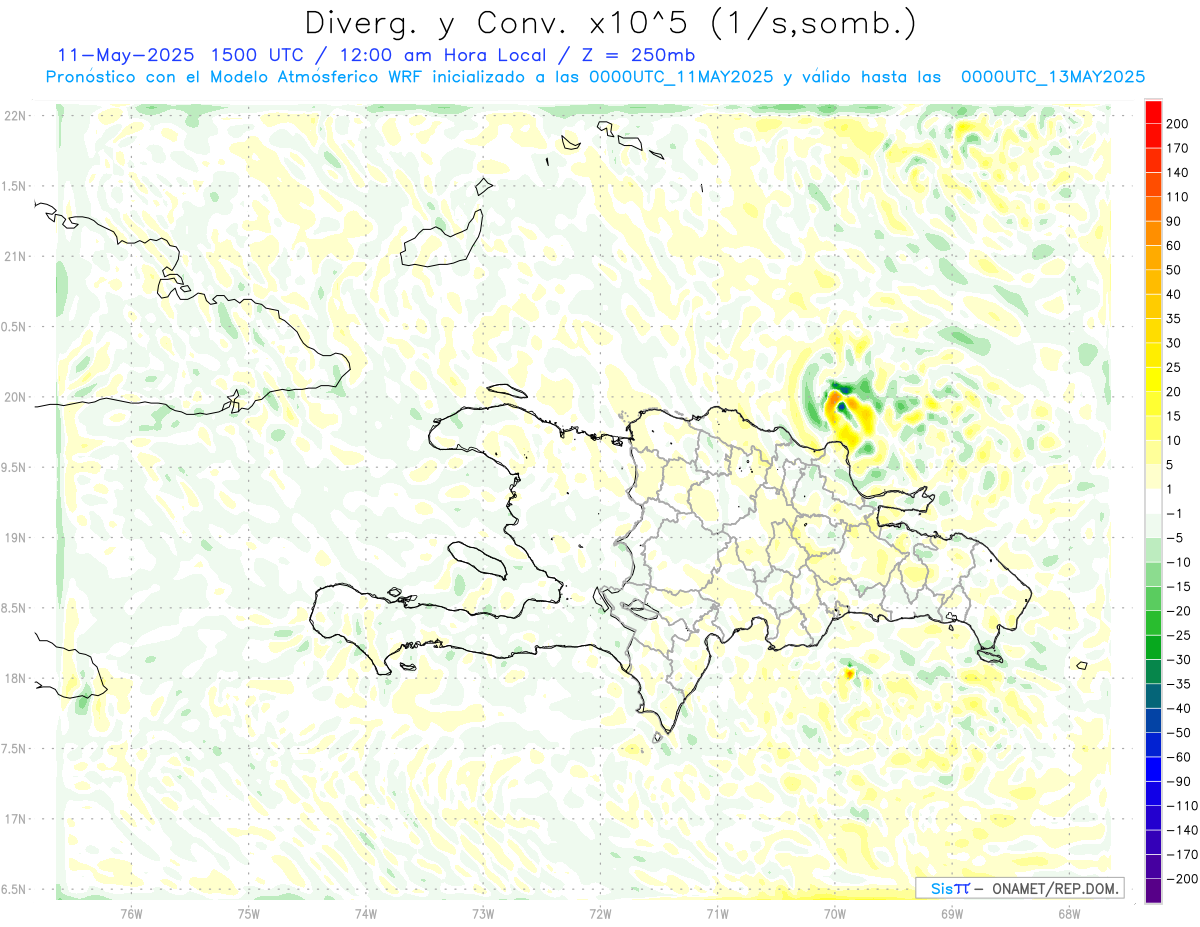Viewport: 1200px width, 927px height.
Task: Click latitude label '22N'
Action: point(14,116)
